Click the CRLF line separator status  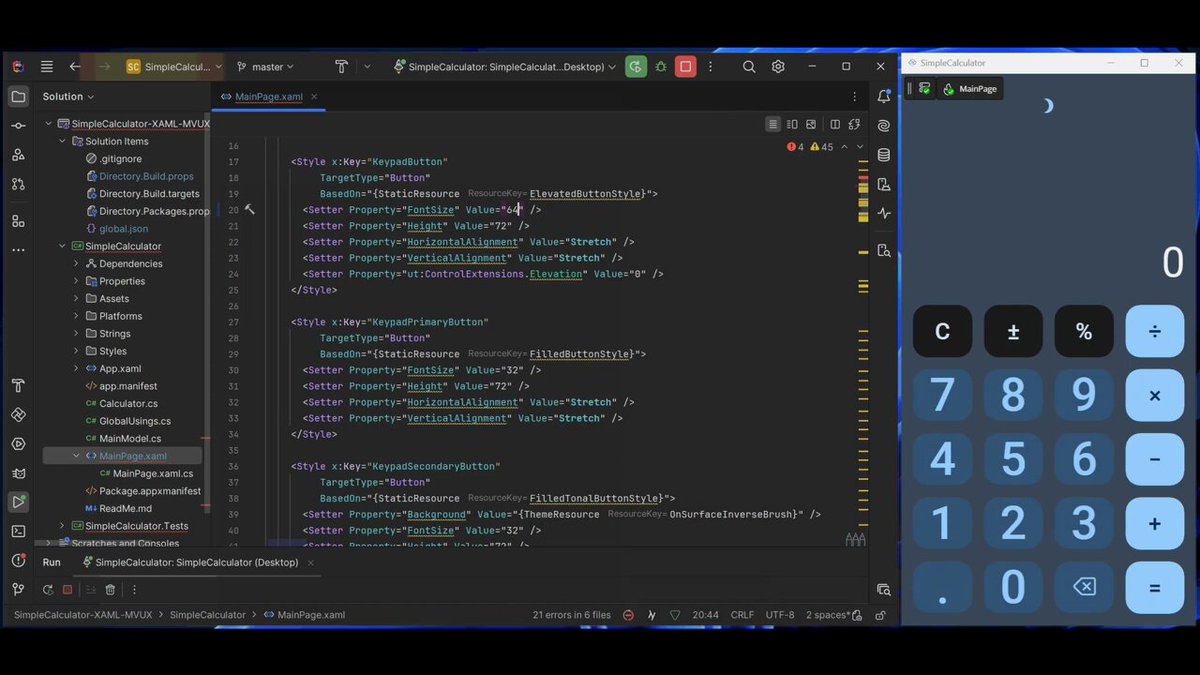pos(742,615)
